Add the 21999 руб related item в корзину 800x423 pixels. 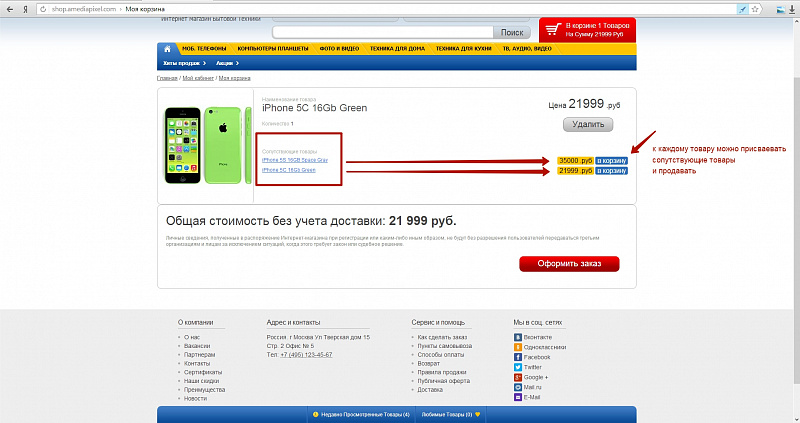(x=611, y=171)
